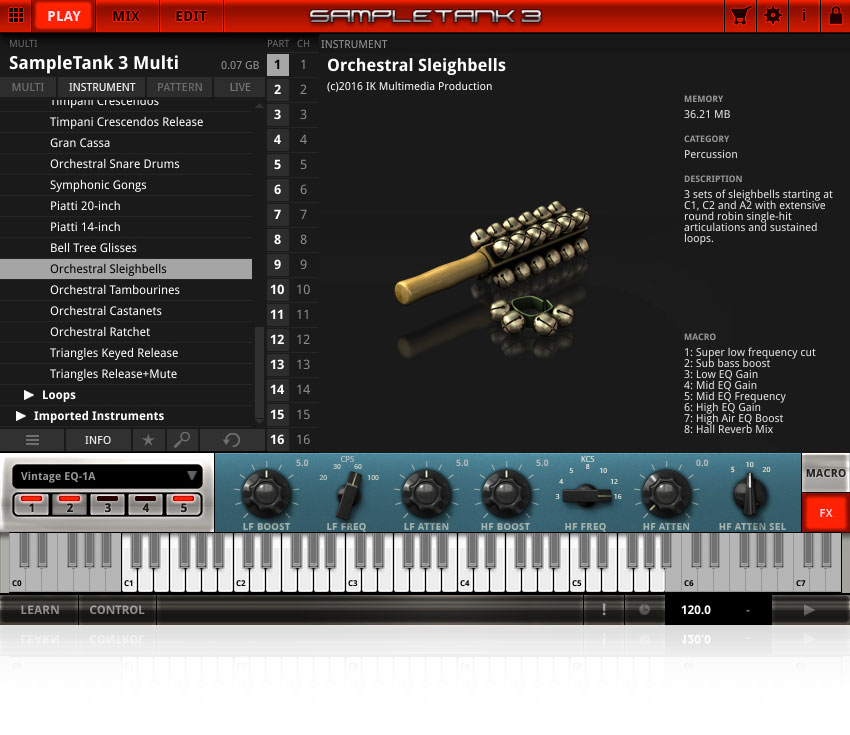Image resolution: width=850 pixels, height=735 pixels.
Task: Open the INSTRUMENT browser tab
Action: 102,87
